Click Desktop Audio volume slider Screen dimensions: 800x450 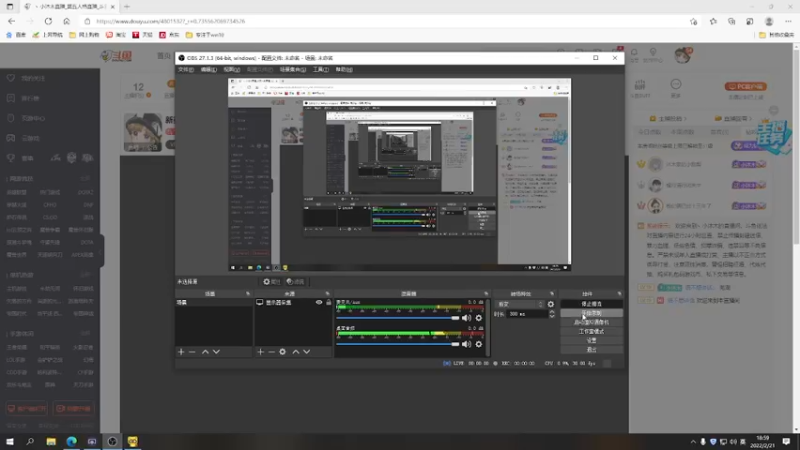pos(397,344)
